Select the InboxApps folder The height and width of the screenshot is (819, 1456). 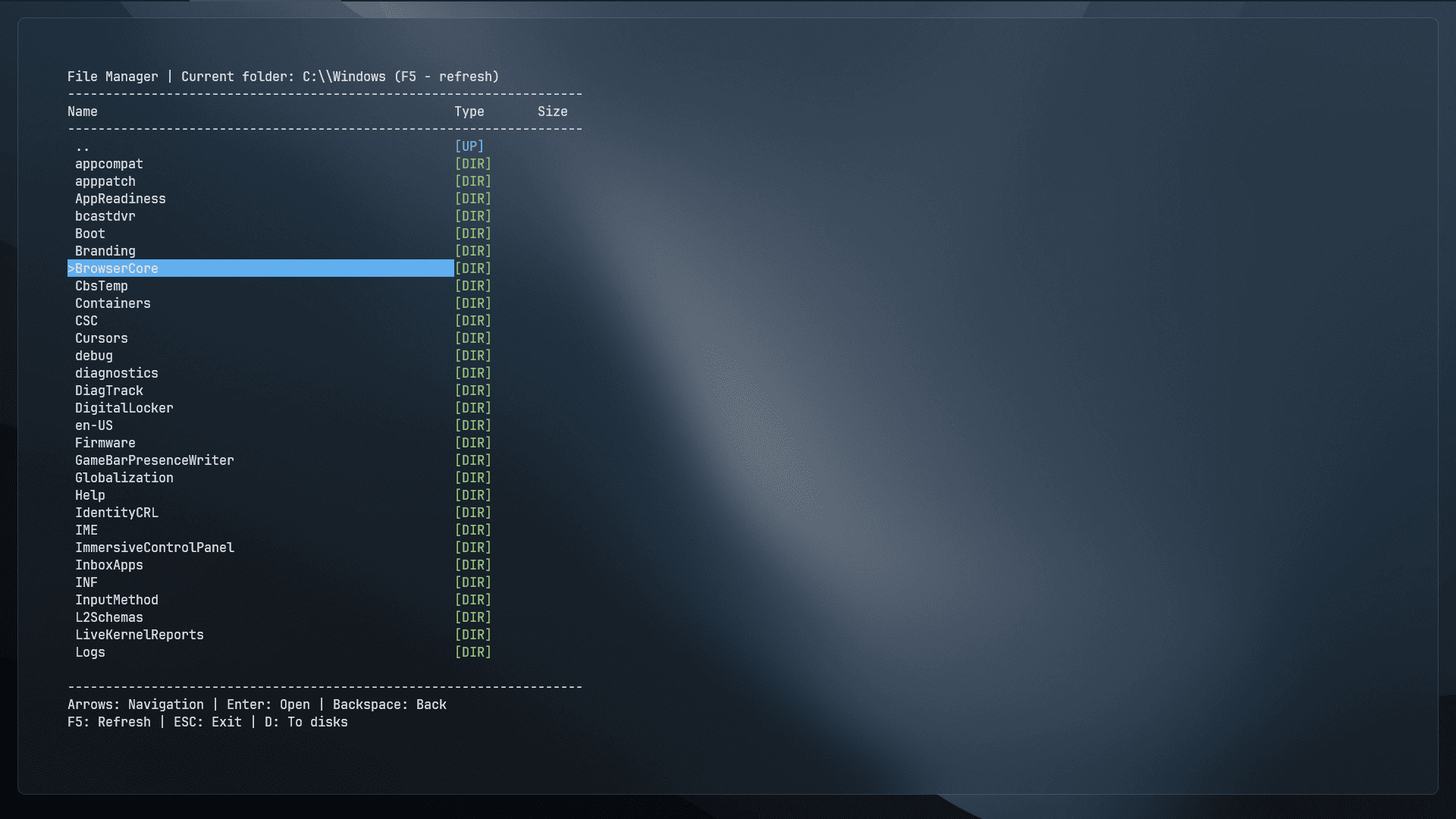coord(109,565)
